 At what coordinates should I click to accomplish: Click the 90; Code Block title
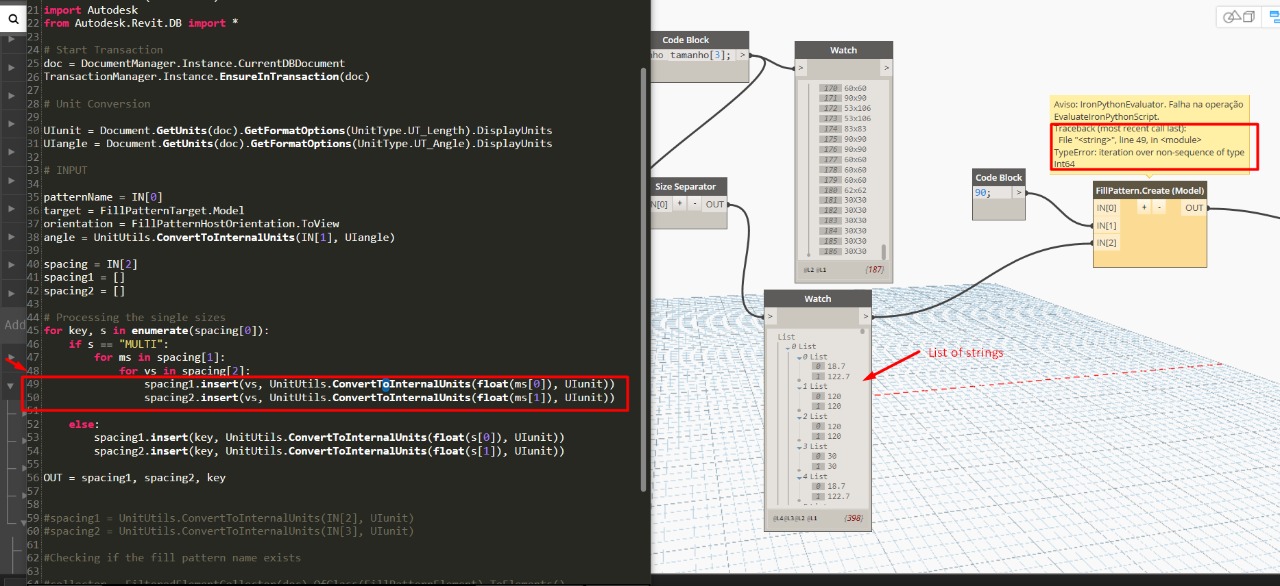(x=998, y=177)
